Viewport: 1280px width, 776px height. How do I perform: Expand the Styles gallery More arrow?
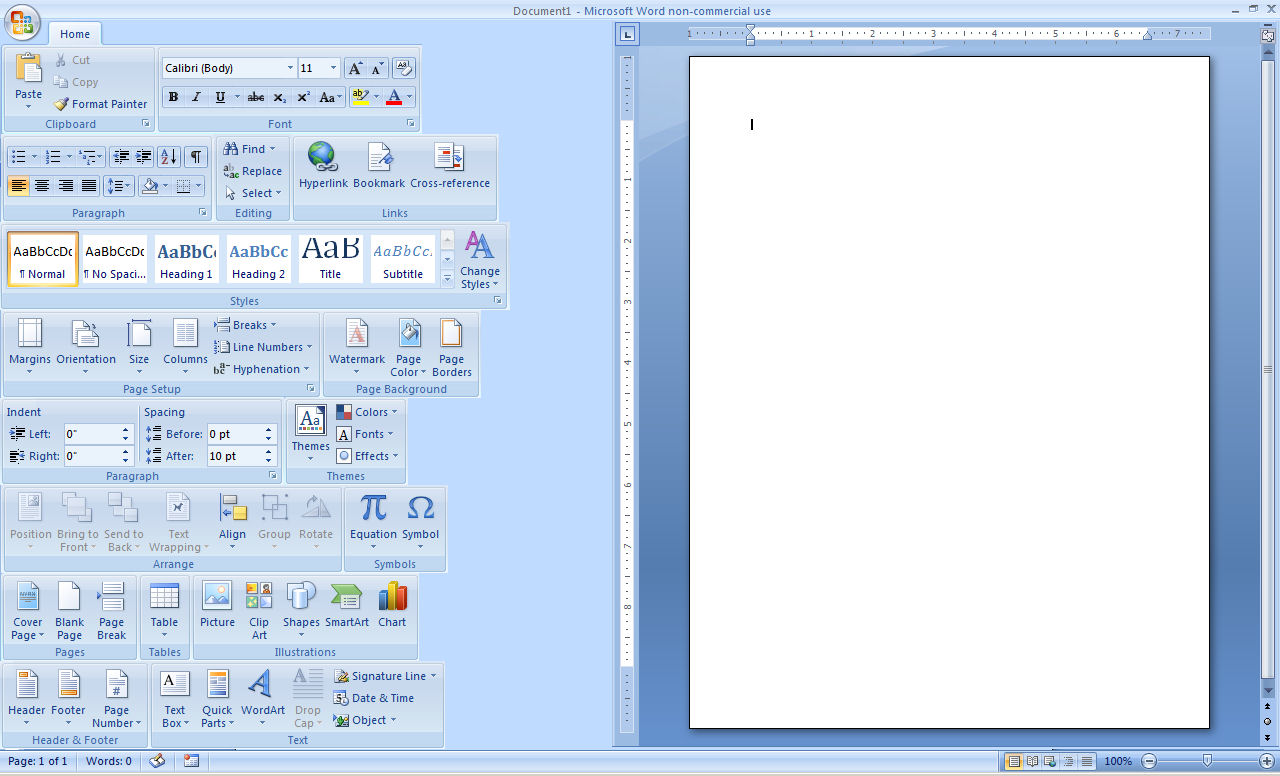coord(447,279)
